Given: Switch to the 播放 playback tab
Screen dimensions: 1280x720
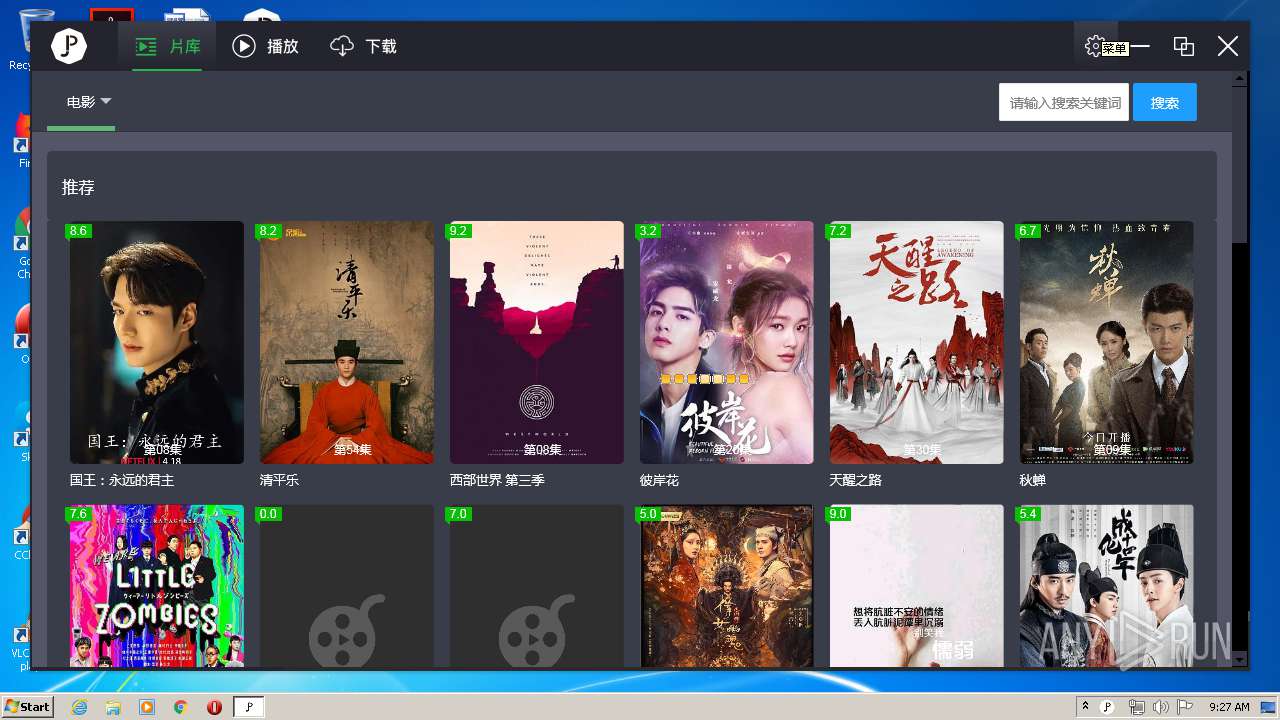Looking at the screenshot, I should pyautogui.click(x=265, y=46).
